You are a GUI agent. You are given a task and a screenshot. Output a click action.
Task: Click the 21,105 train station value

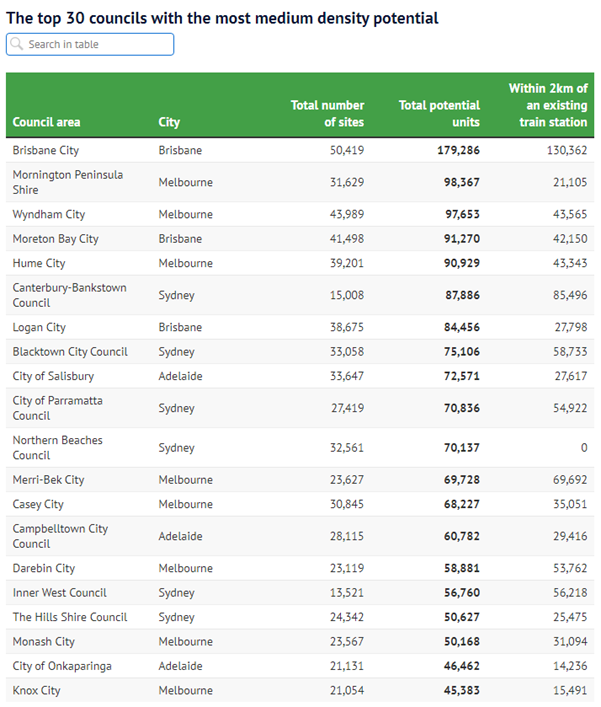[570, 182]
